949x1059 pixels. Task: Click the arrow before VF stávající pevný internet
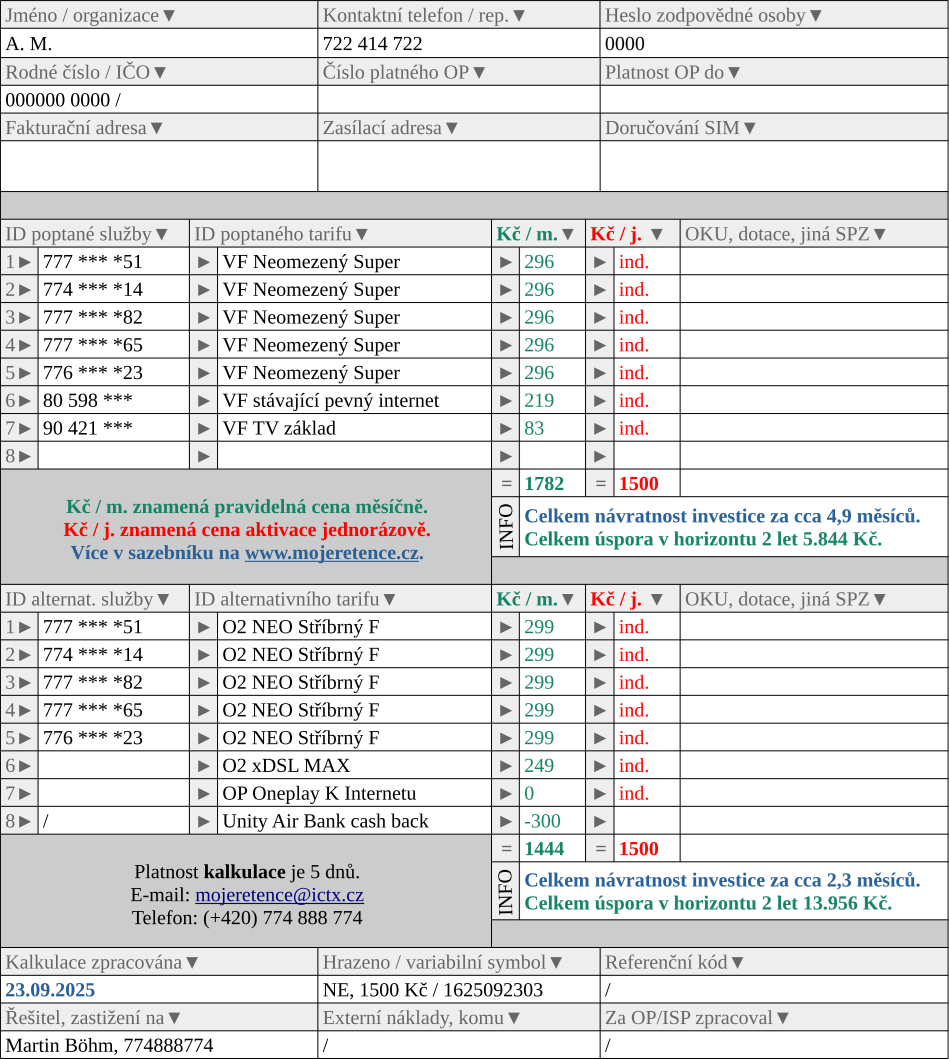pos(204,400)
